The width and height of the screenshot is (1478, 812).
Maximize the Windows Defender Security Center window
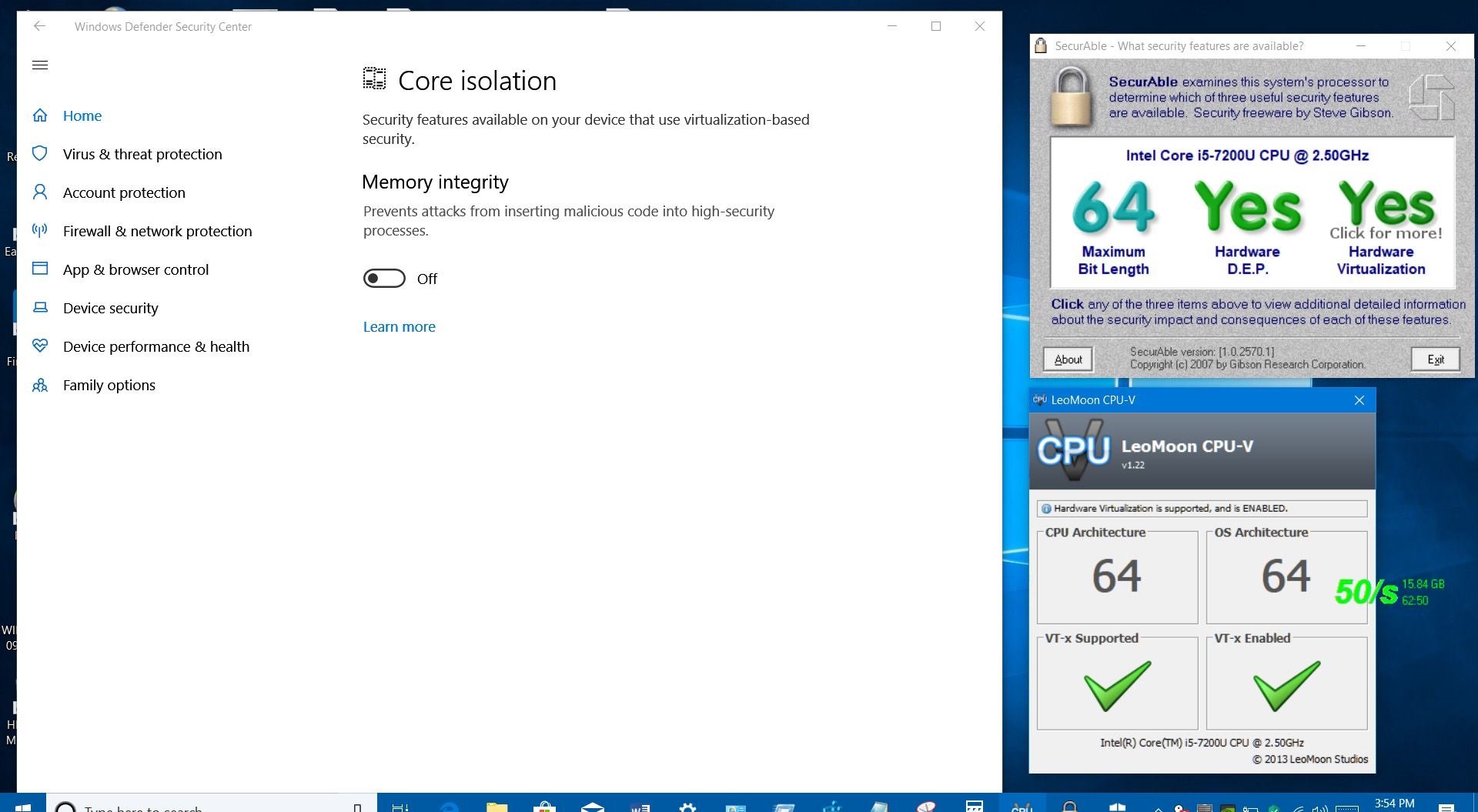(936, 26)
